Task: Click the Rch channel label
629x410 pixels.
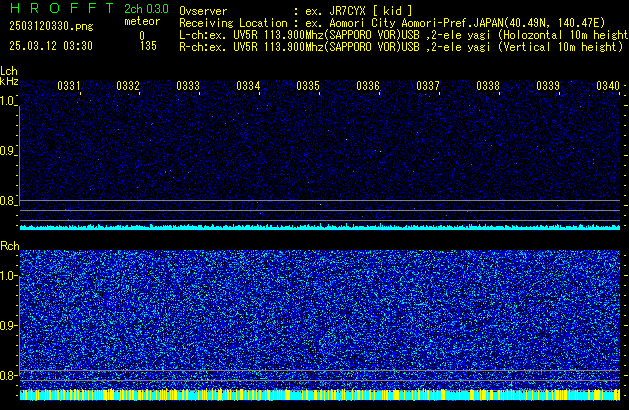Action: point(10,246)
